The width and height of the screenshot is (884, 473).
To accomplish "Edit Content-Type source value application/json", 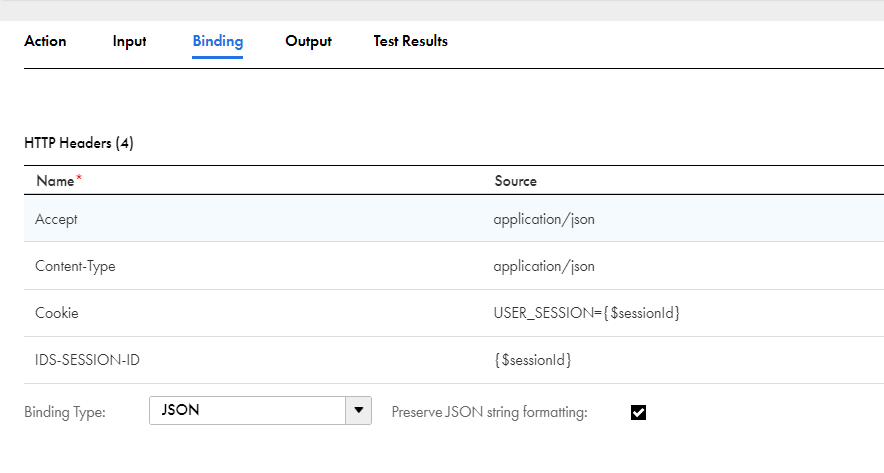I will tap(544, 266).
